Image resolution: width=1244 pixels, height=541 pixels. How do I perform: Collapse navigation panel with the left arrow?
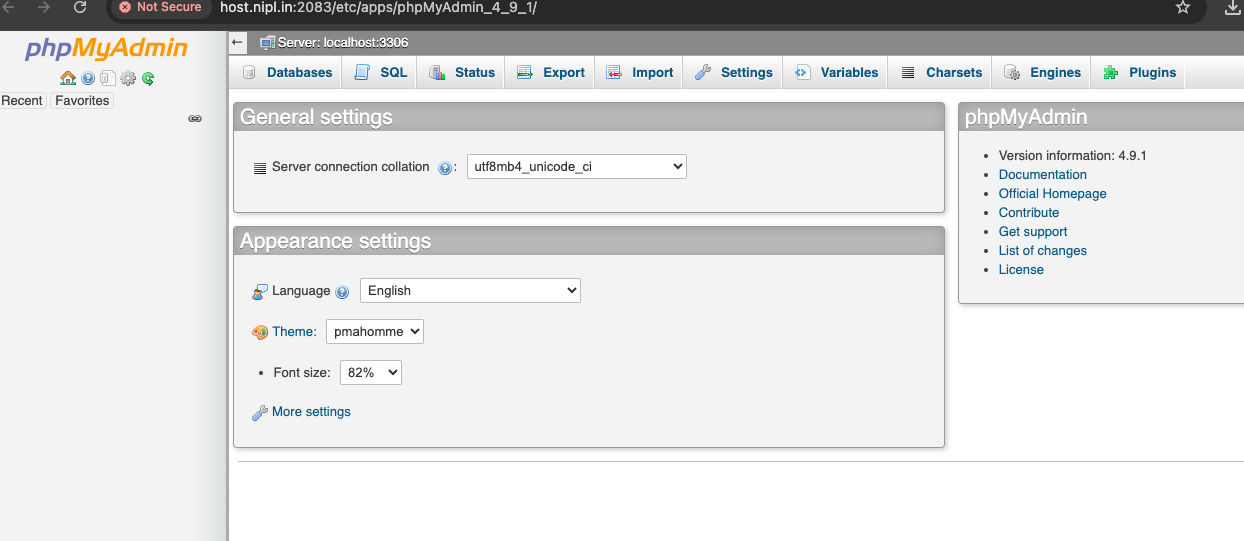point(237,43)
